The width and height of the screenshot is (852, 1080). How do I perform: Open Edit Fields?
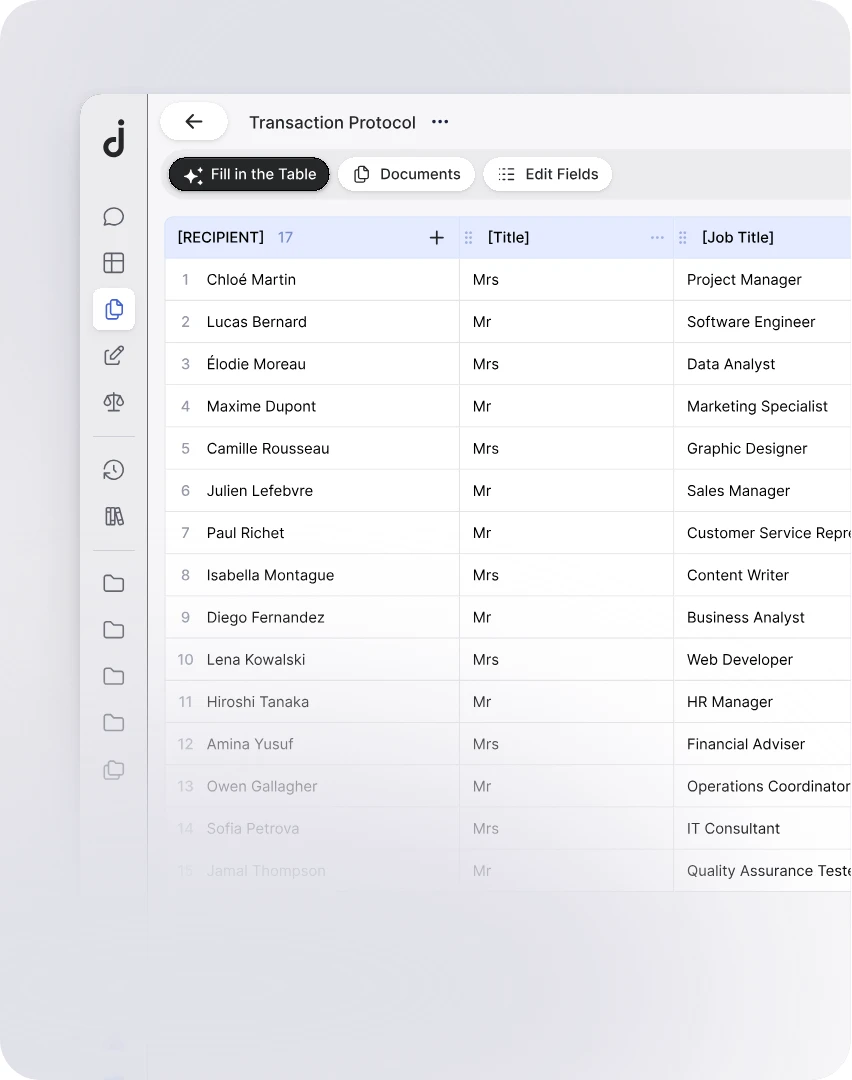point(548,174)
